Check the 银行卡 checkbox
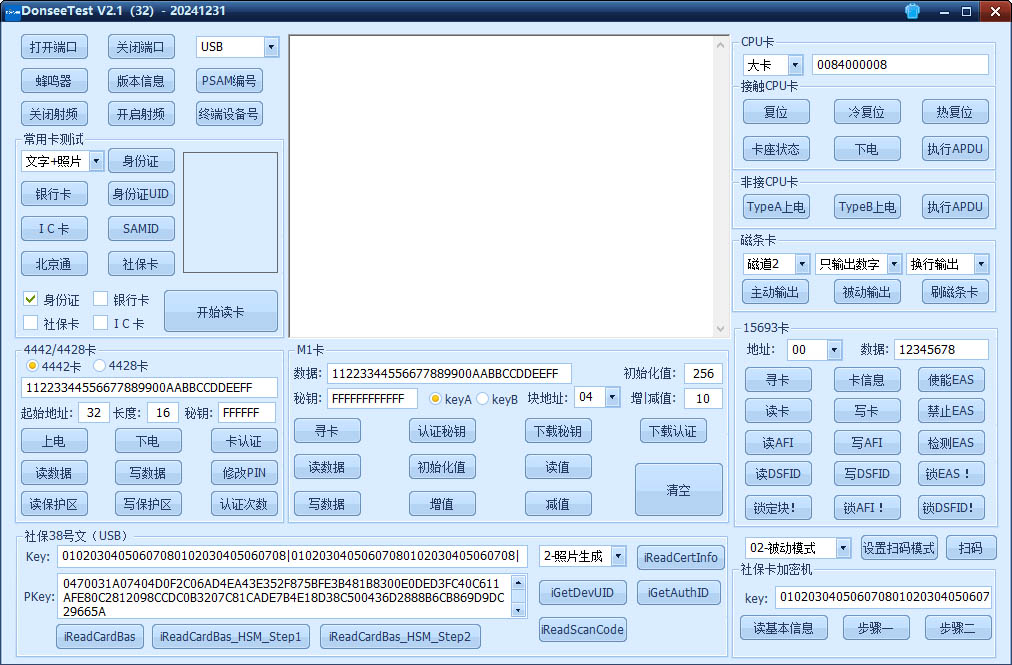The image size is (1012, 665). [x=102, y=297]
